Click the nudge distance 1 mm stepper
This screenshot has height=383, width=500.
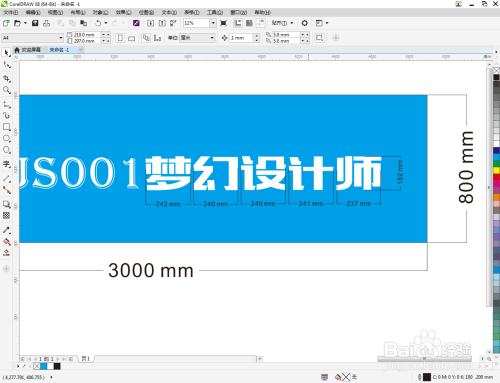tap(256, 38)
